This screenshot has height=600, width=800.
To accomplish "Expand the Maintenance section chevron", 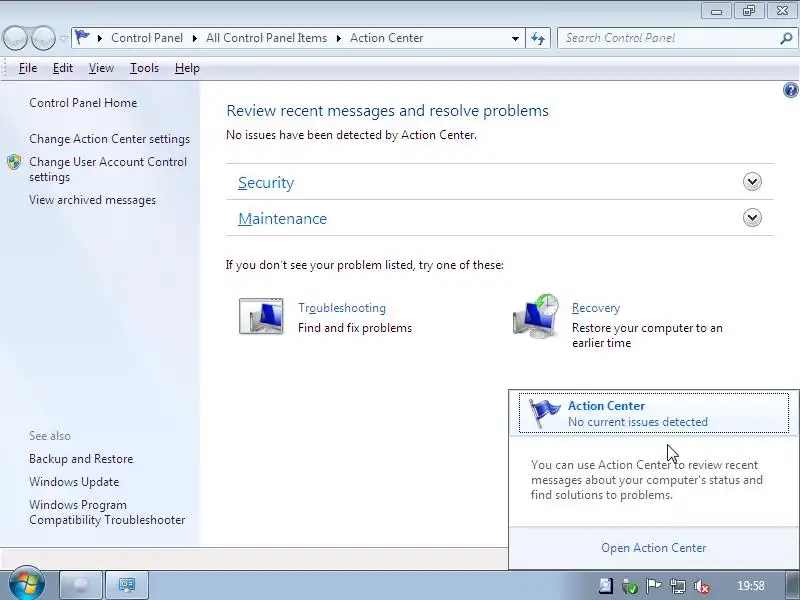I will click(x=752, y=218).
